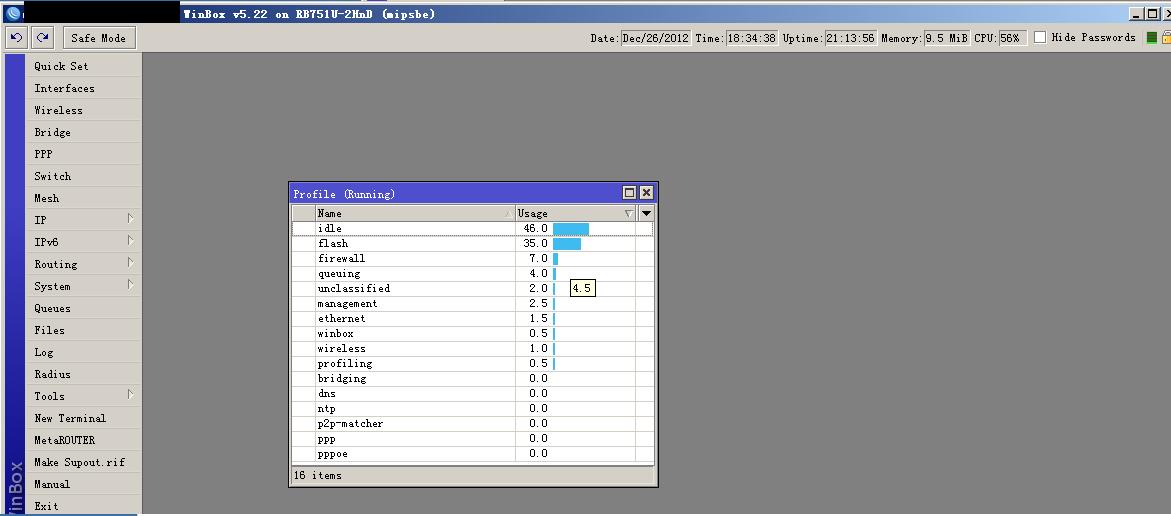This screenshot has width=1171, height=516.
Task: Click the WinBox logo icon in title bar
Action: [13, 13]
